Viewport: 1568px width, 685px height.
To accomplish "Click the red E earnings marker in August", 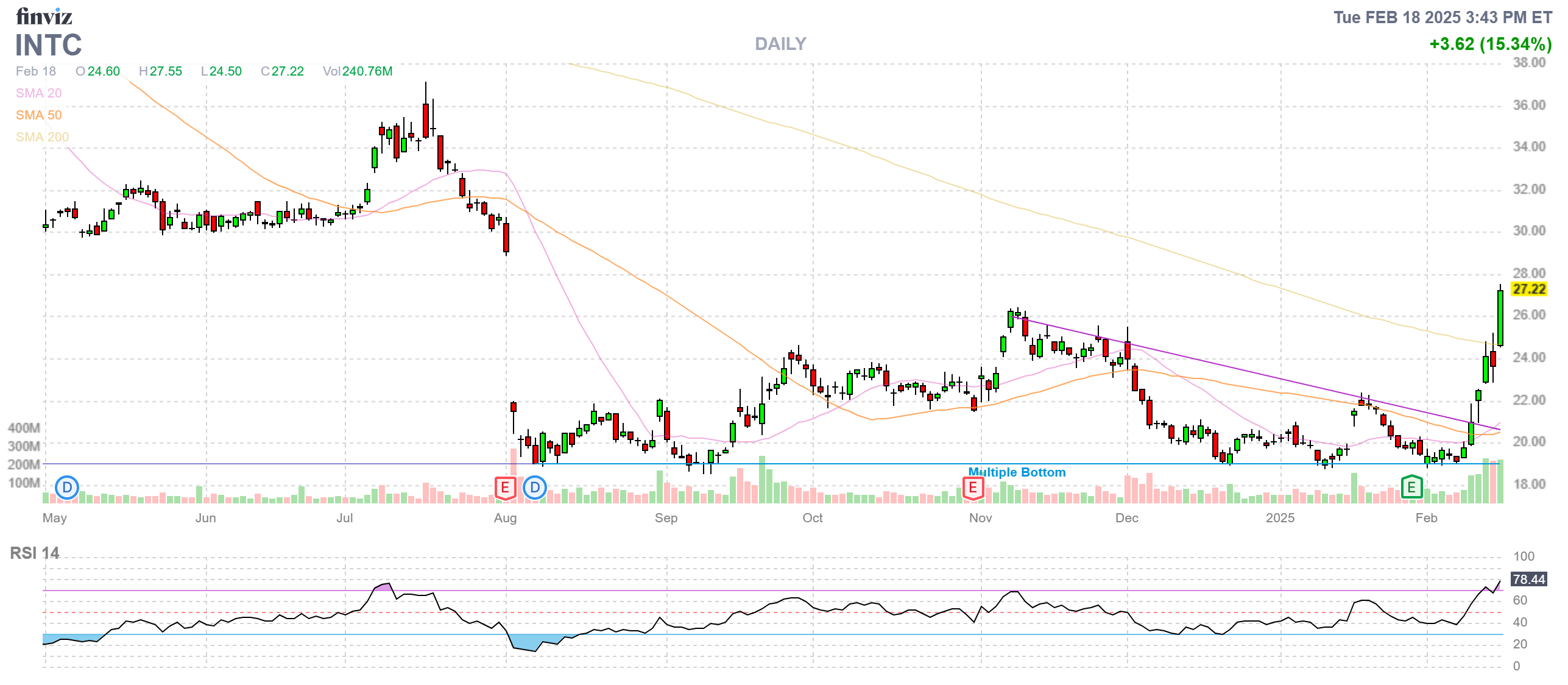I will pyautogui.click(x=505, y=488).
